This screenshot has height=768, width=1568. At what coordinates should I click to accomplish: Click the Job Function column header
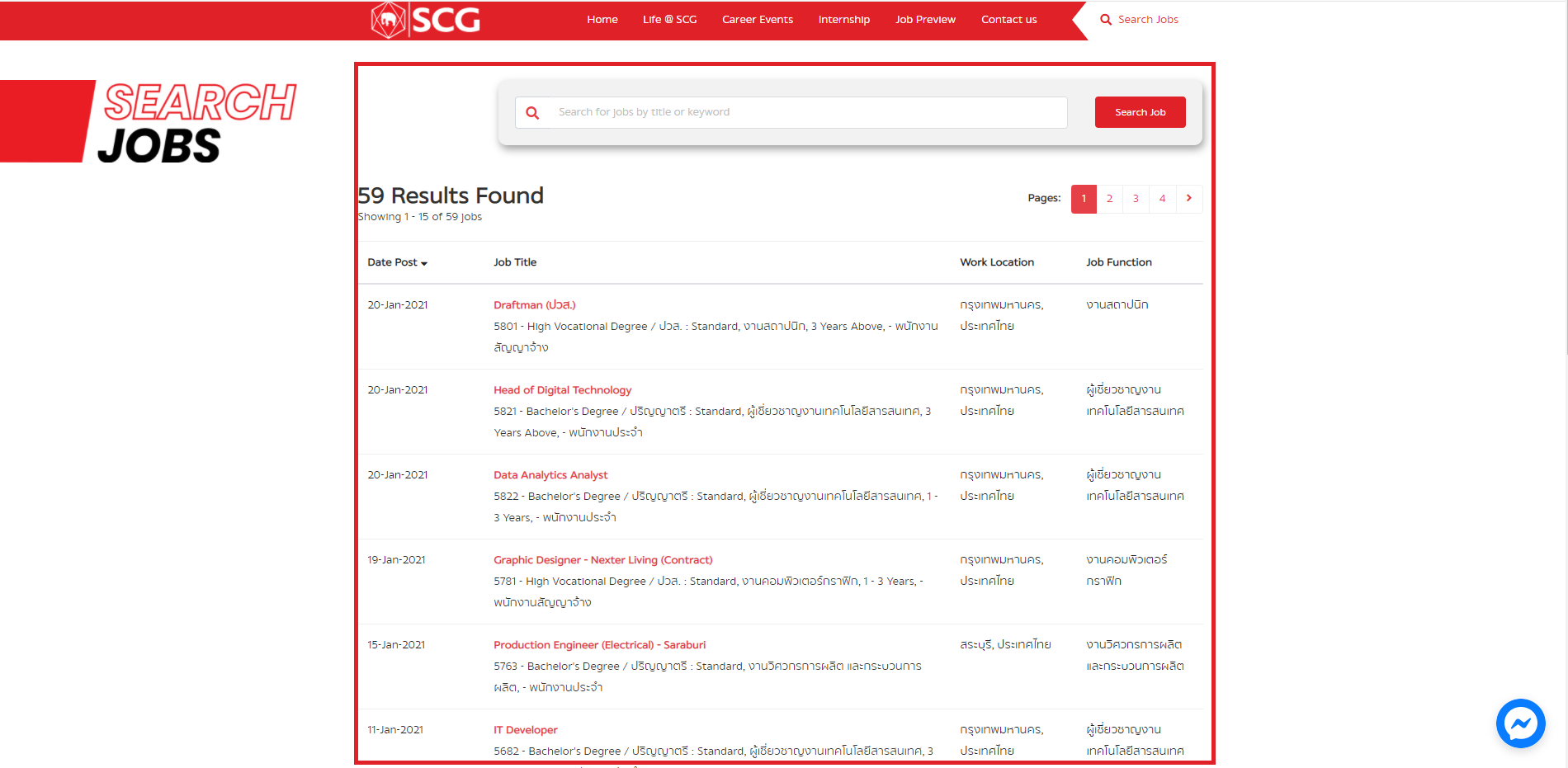pos(1119,262)
